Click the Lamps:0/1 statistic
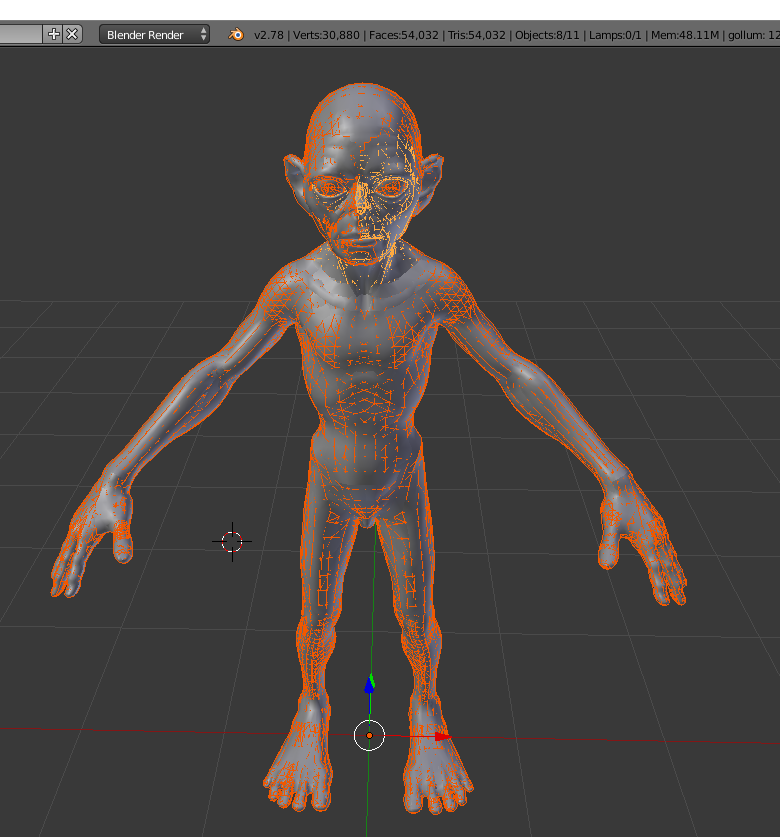The width and height of the screenshot is (780, 837). [x=615, y=35]
